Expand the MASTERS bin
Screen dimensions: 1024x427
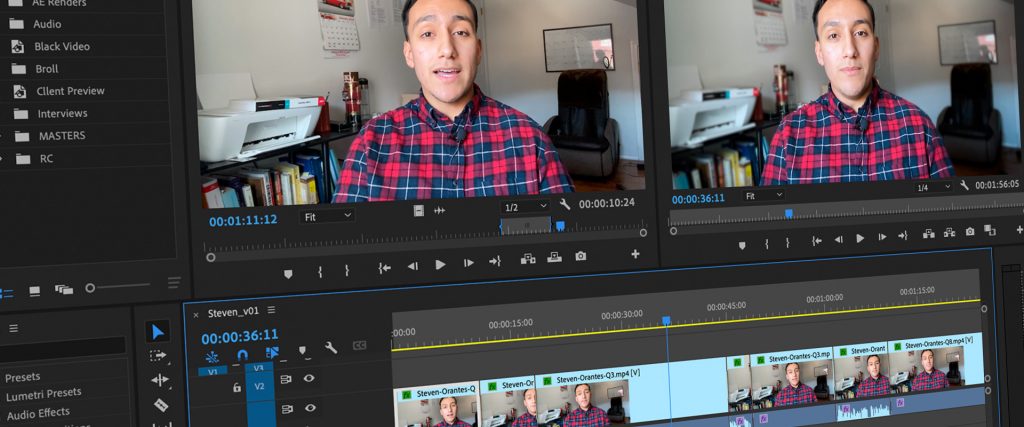tap(1, 136)
